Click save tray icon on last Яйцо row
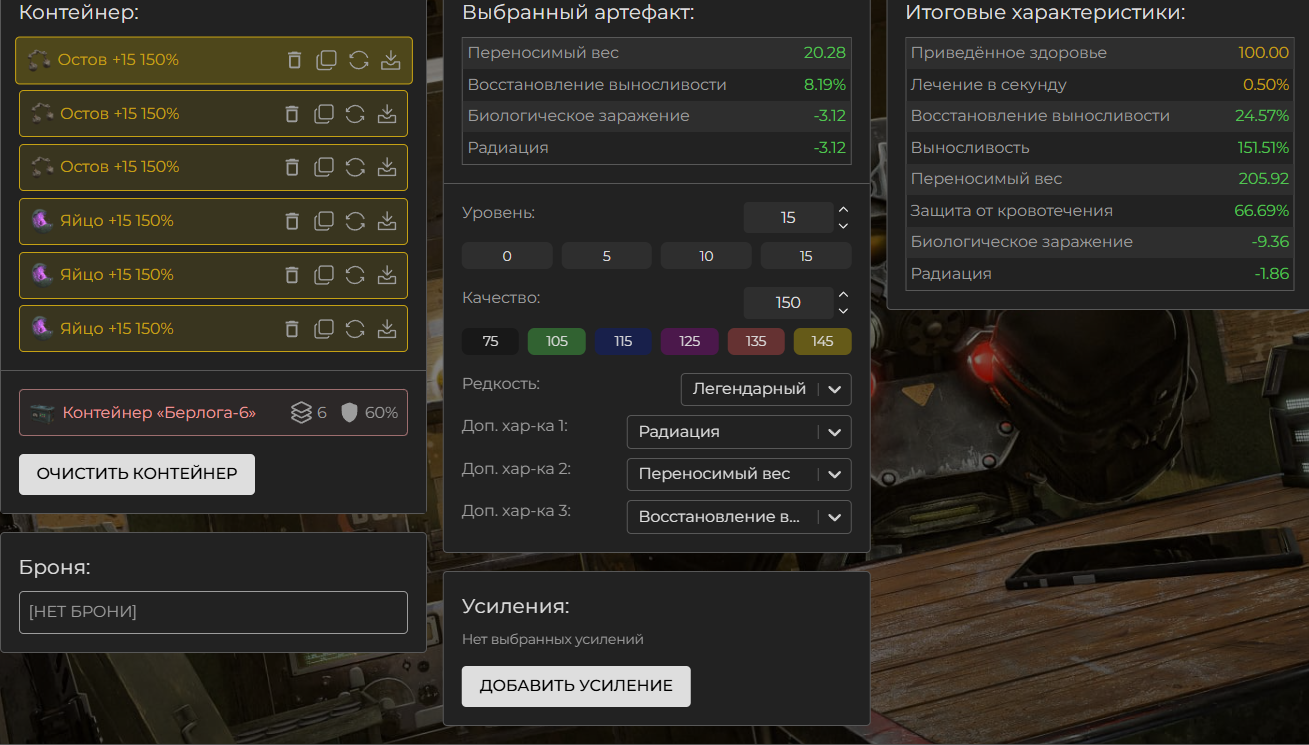This screenshot has width=1309, height=745. 387,329
